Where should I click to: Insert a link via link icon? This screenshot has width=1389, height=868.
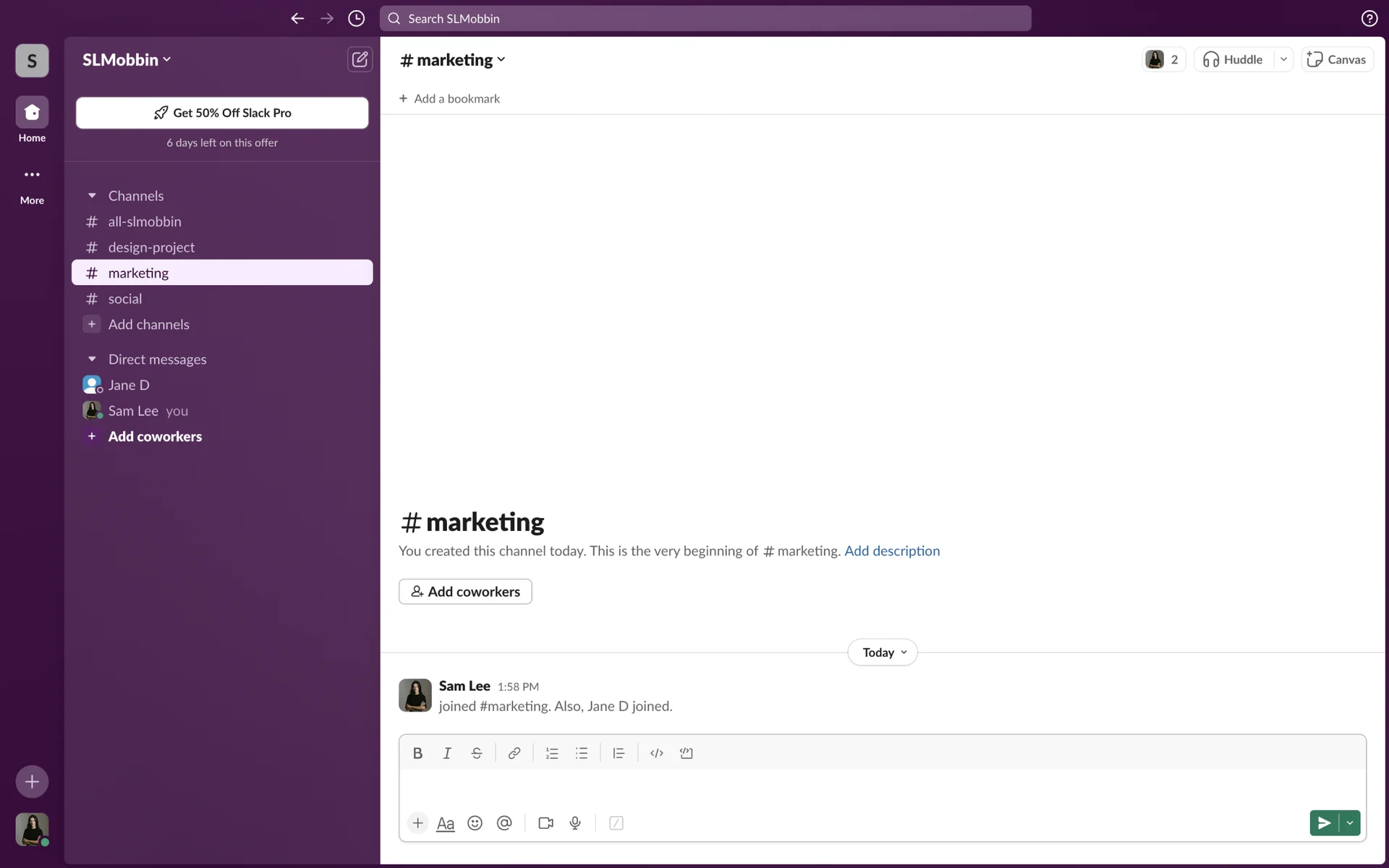tap(514, 753)
